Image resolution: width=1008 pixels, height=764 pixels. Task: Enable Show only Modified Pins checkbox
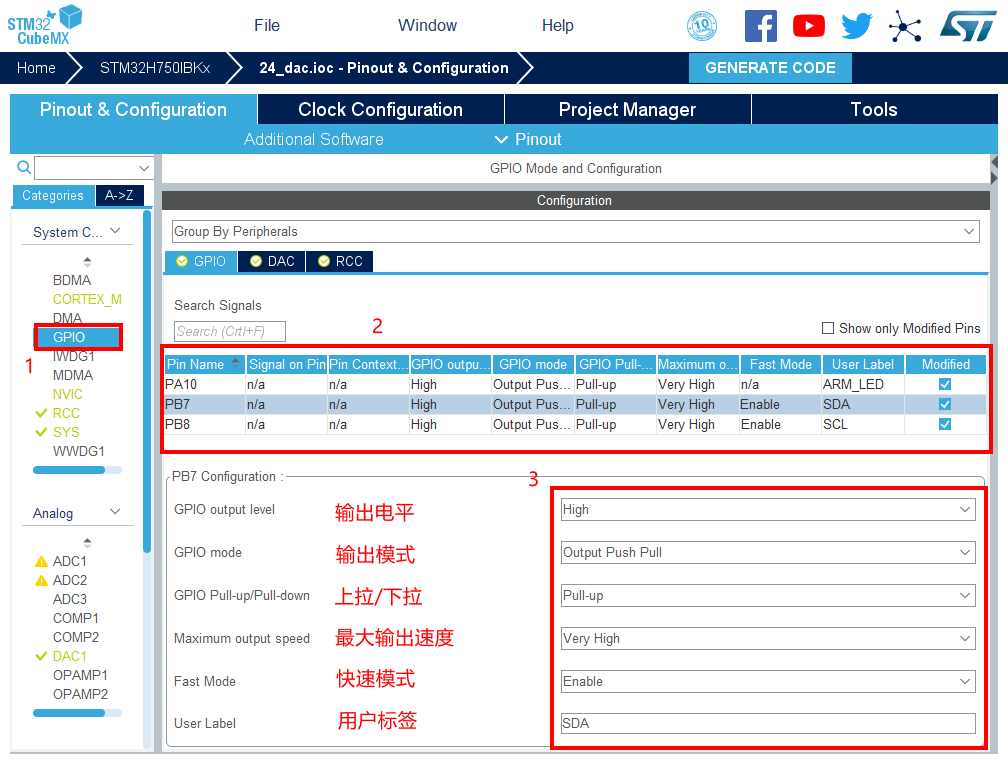(x=827, y=328)
